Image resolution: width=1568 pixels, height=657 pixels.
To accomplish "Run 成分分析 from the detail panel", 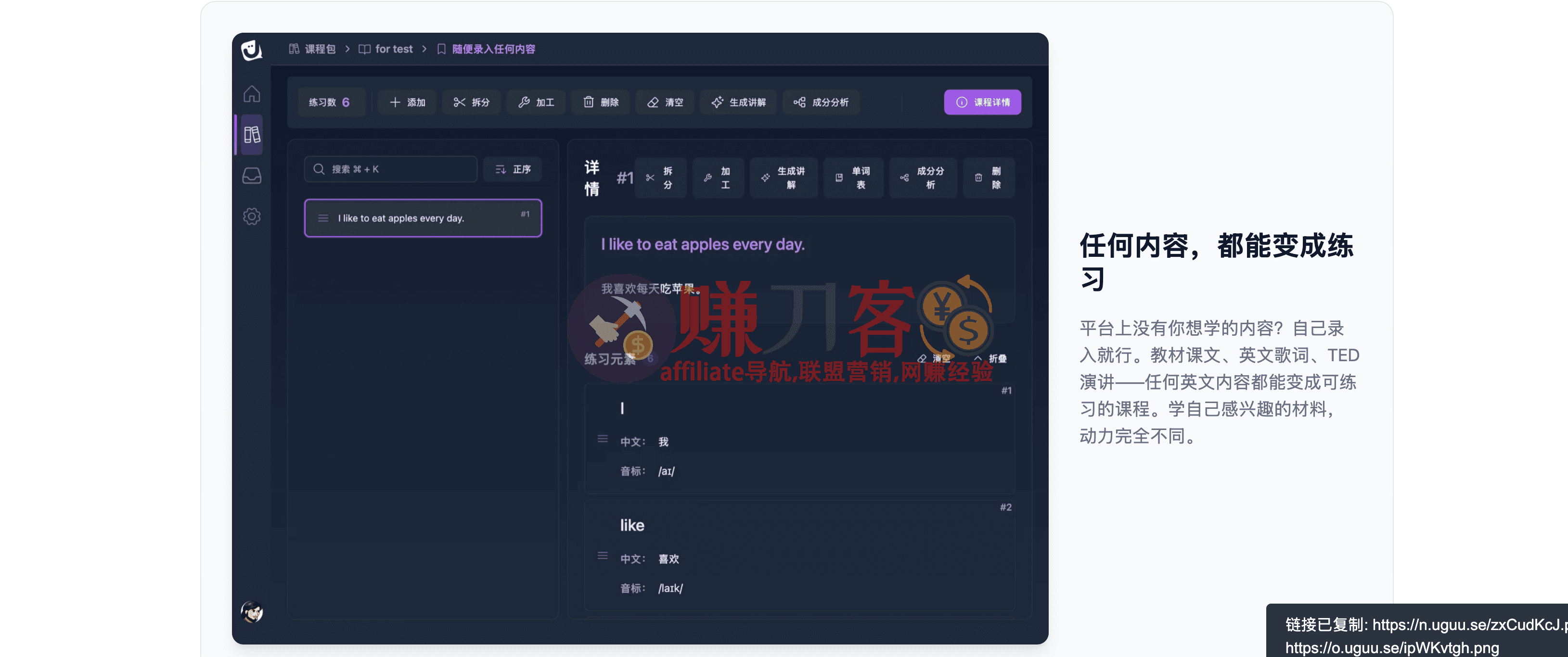I will pyautogui.click(x=923, y=177).
